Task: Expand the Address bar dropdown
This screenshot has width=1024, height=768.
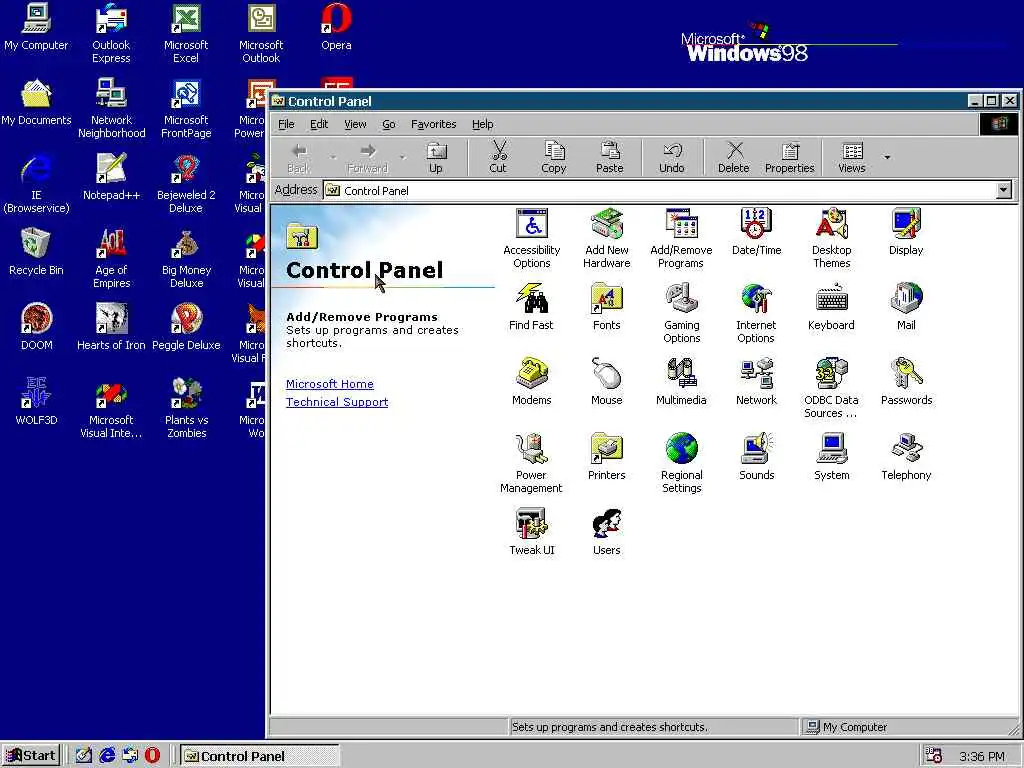Action: [x=1004, y=190]
